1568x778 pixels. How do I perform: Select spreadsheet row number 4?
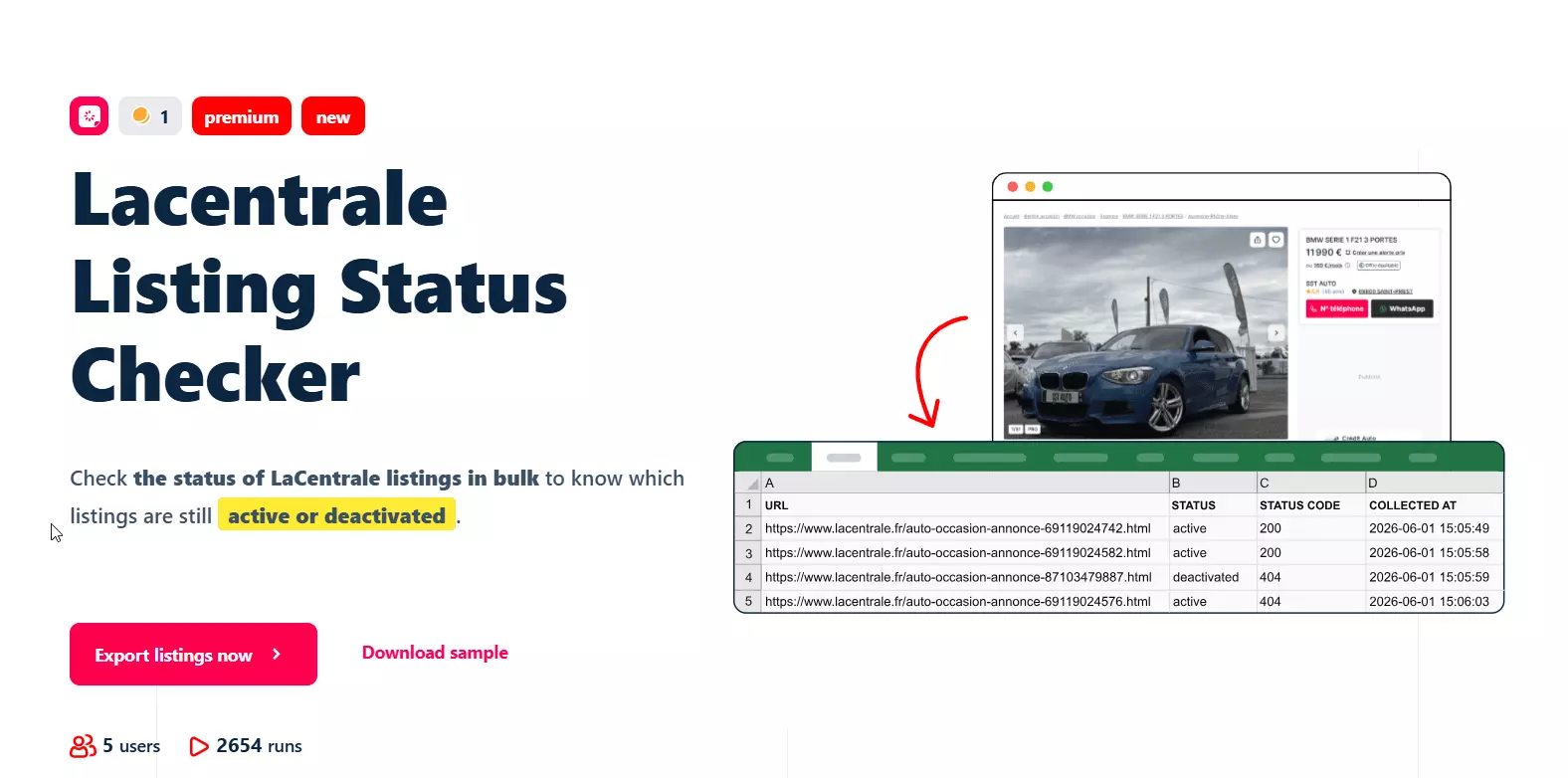[748, 577]
